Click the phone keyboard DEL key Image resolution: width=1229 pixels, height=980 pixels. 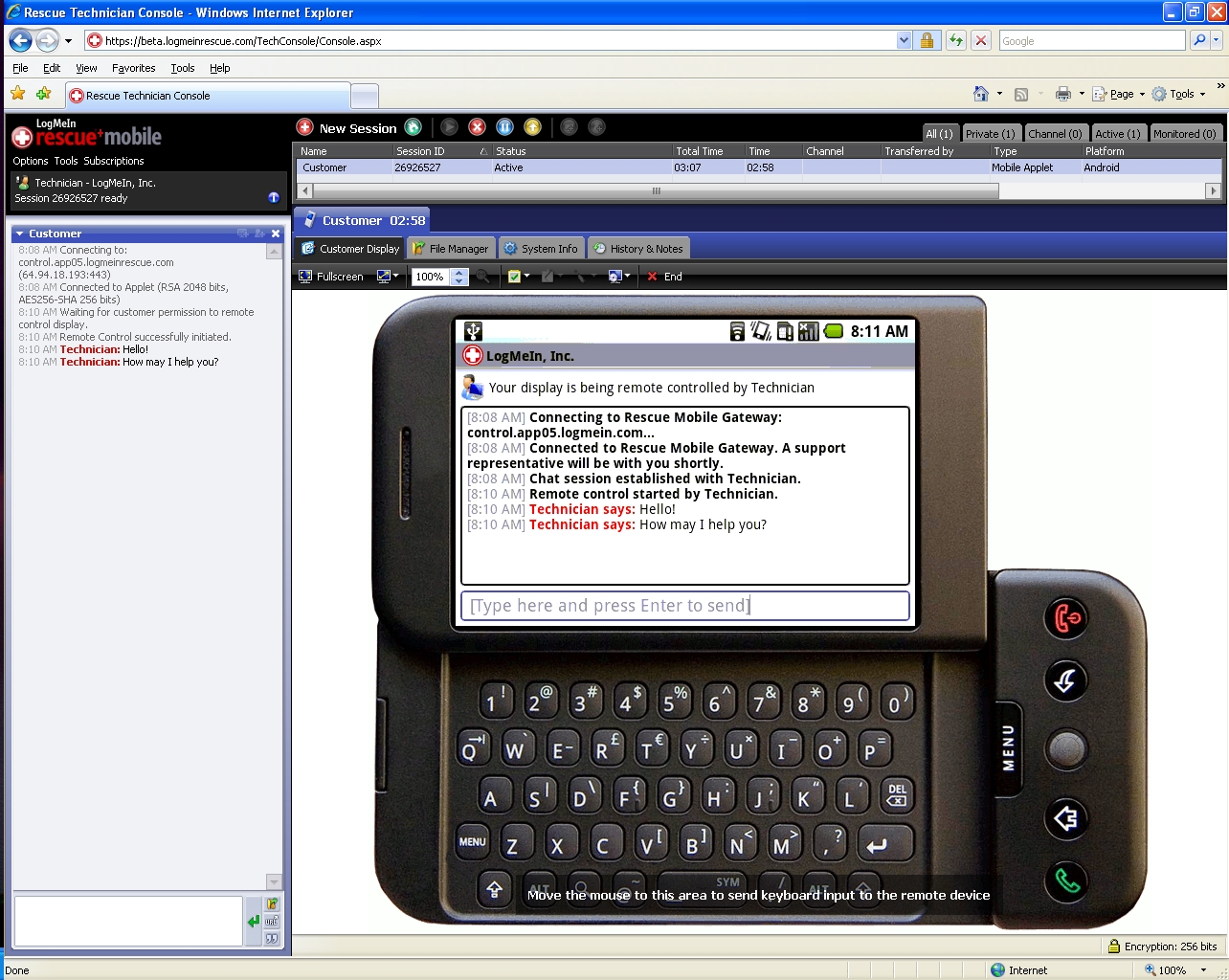(897, 795)
